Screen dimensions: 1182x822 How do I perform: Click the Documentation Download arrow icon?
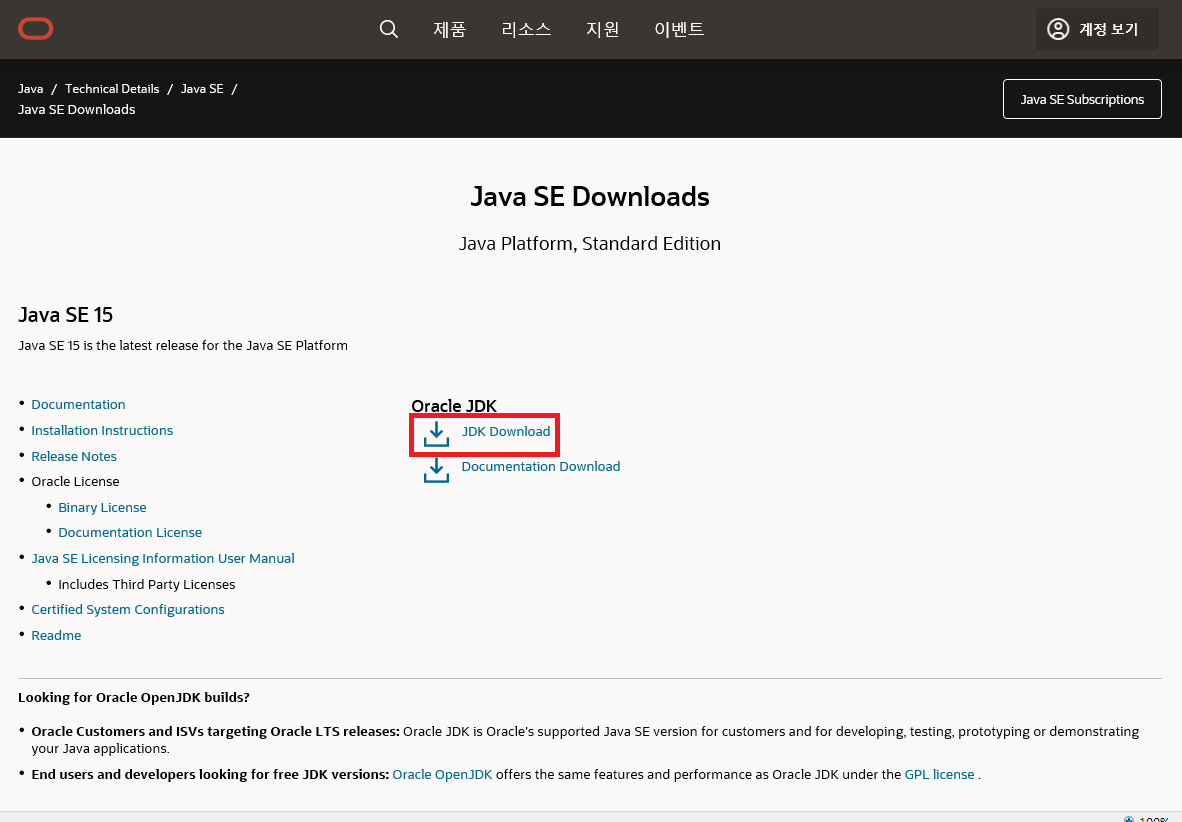[436, 470]
